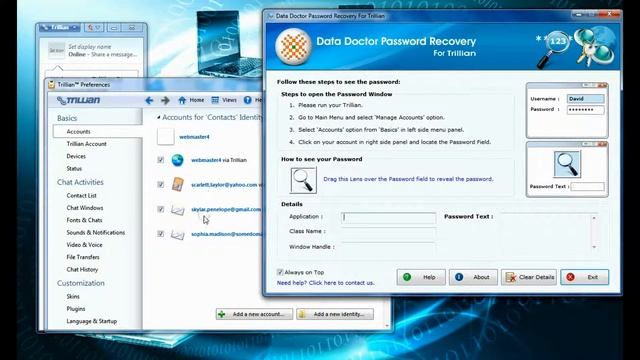Viewport: 640px width, 360px height.
Task: Click the Help button in Data Doctor
Action: 421,277
